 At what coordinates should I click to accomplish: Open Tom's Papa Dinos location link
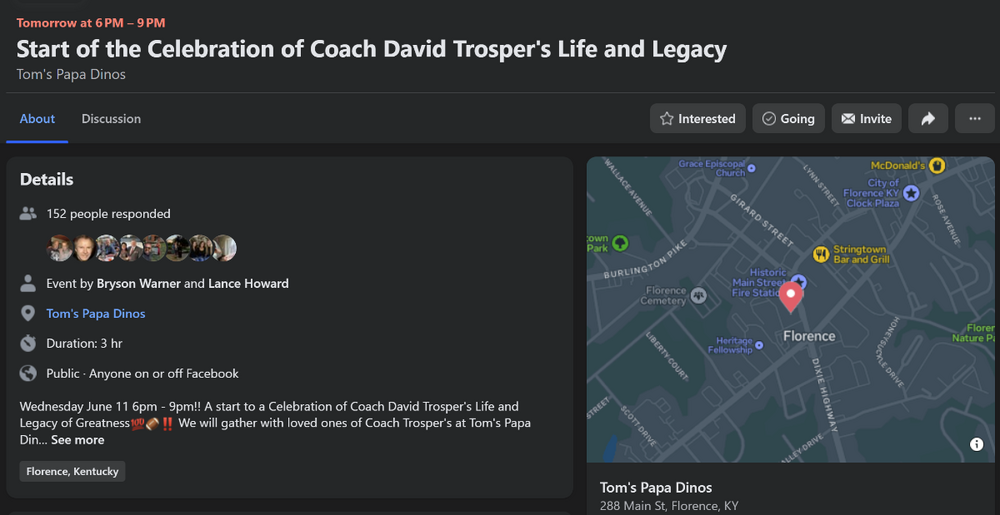tap(96, 314)
